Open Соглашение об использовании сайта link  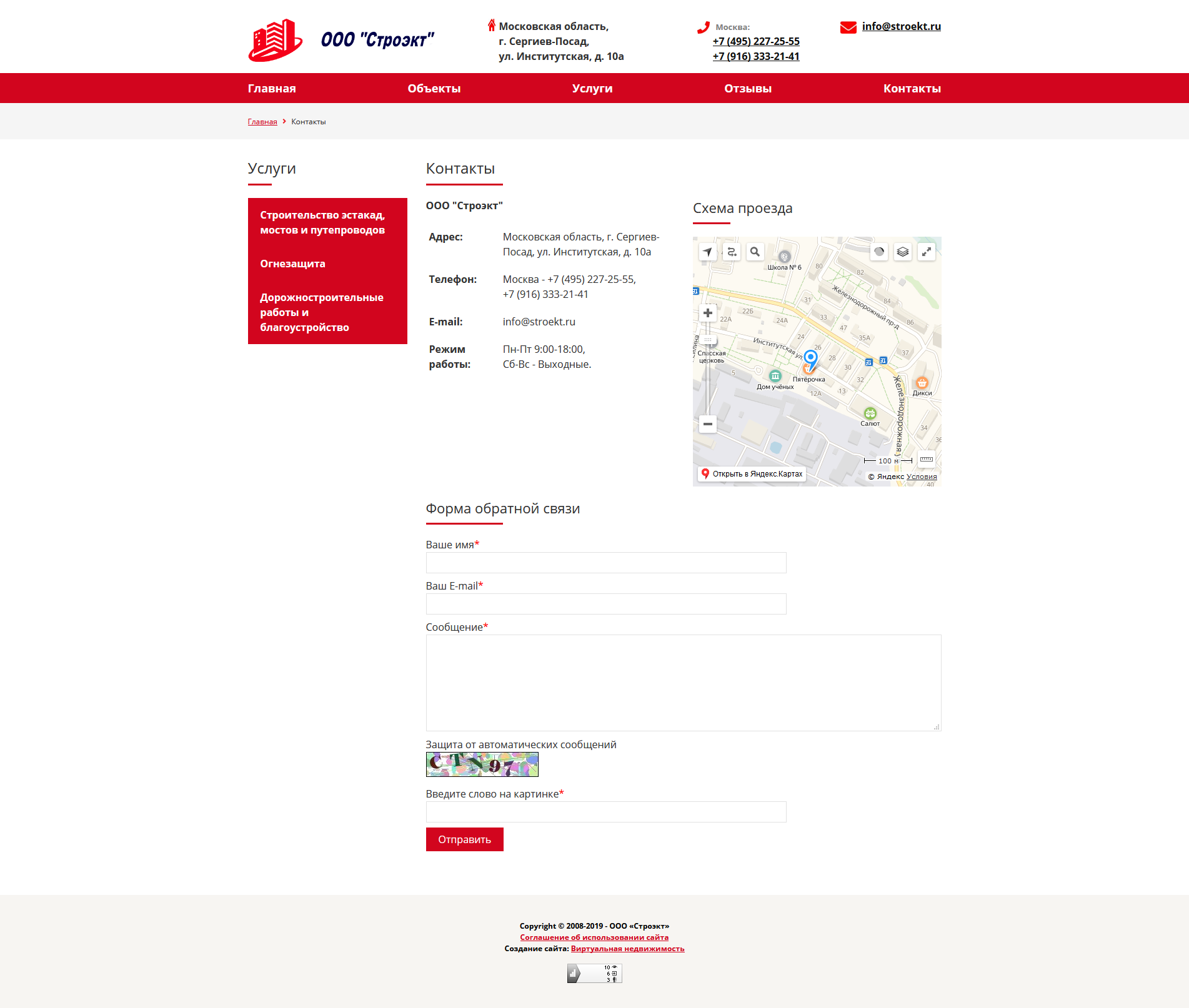(x=594, y=937)
